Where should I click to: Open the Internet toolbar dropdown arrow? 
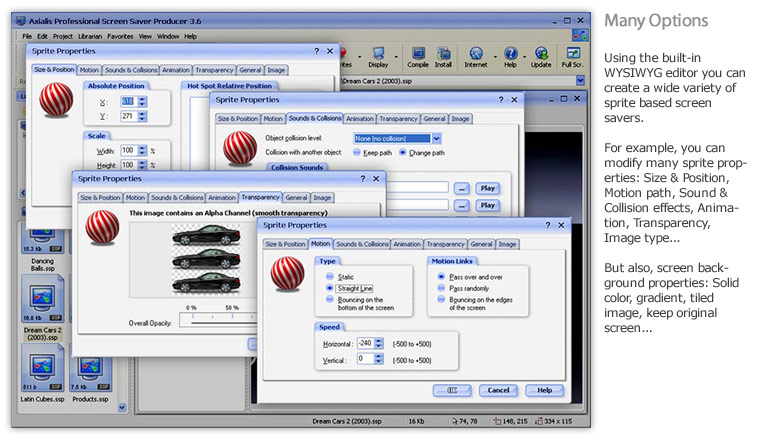point(495,57)
